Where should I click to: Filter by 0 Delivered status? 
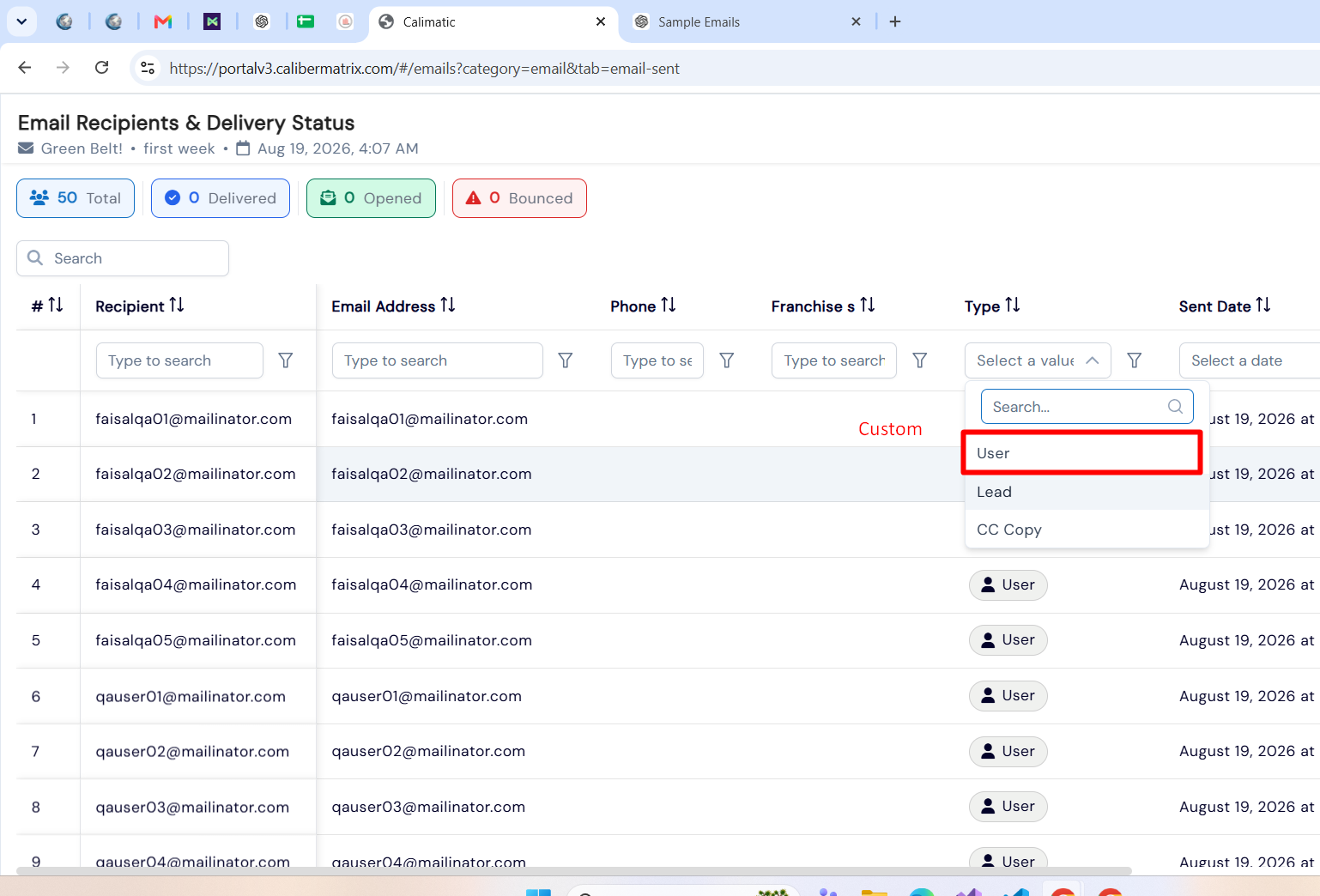coord(221,198)
